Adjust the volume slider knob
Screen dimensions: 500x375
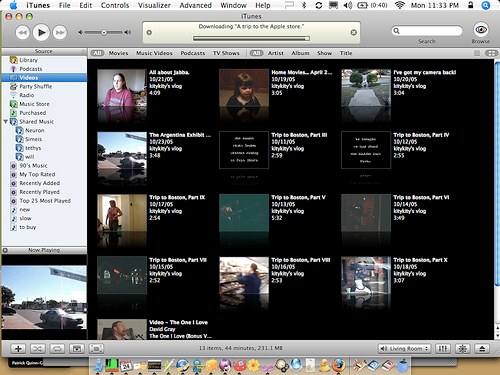[x=104, y=32]
